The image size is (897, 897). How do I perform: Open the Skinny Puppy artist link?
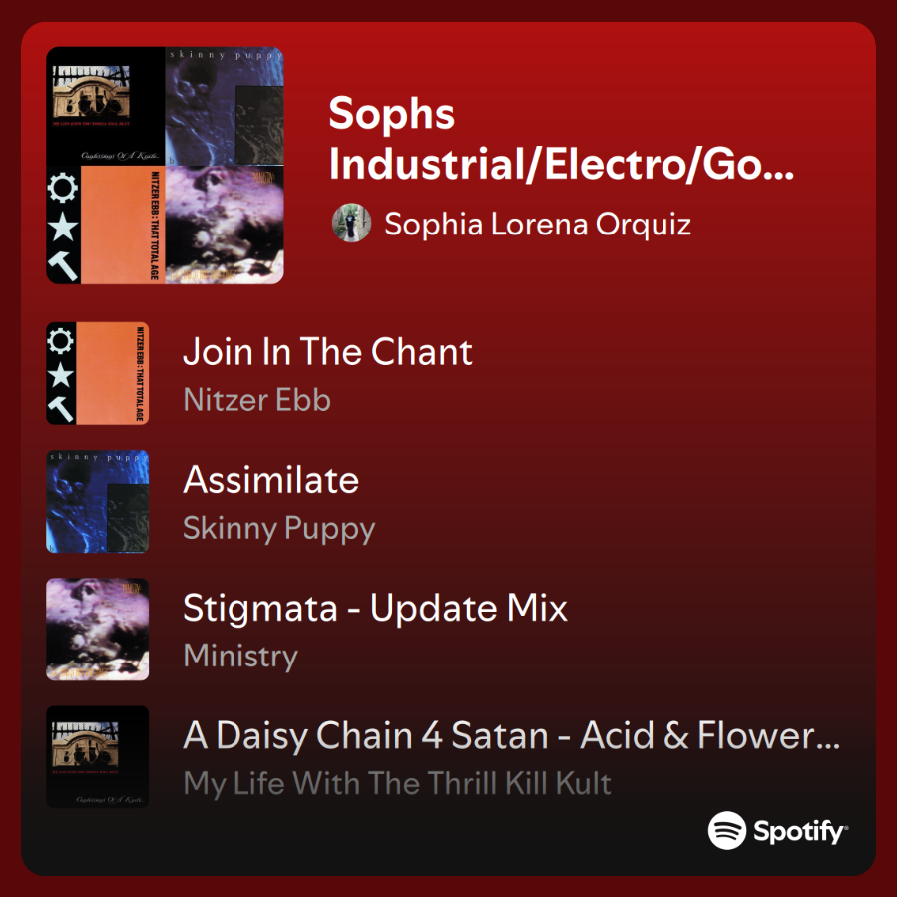click(x=279, y=528)
